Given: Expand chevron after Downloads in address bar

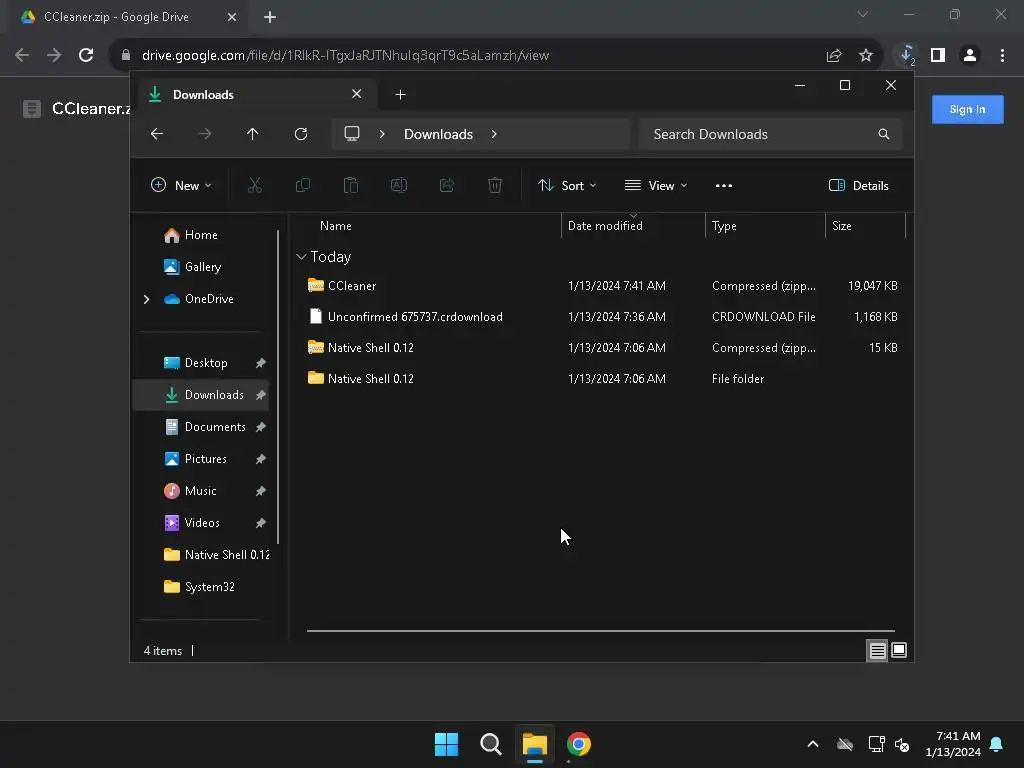Looking at the screenshot, I should click(x=494, y=134).
